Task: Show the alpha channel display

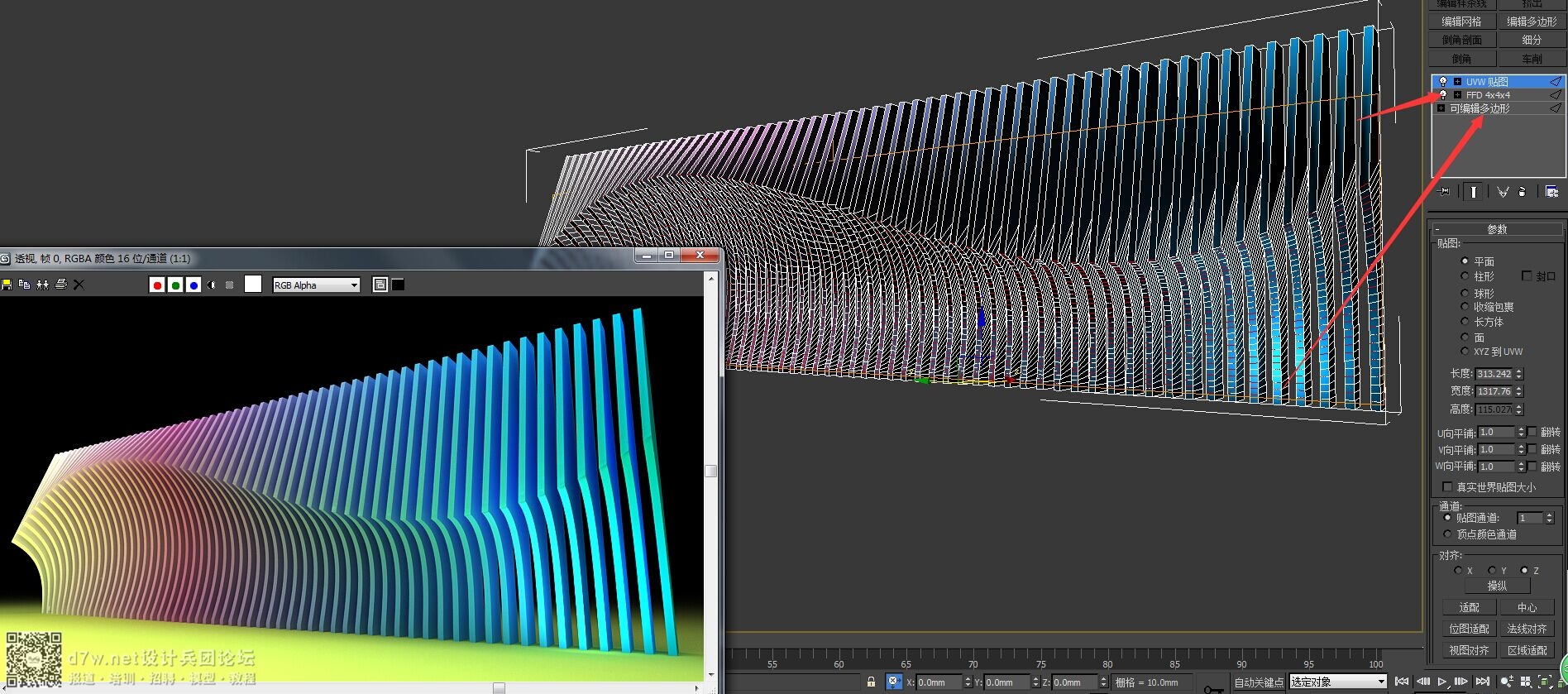Action: click(x=212, y=285)
